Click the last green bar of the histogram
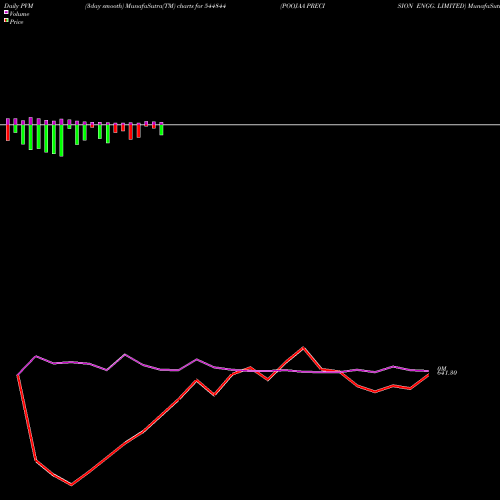 tap(161, 130)
